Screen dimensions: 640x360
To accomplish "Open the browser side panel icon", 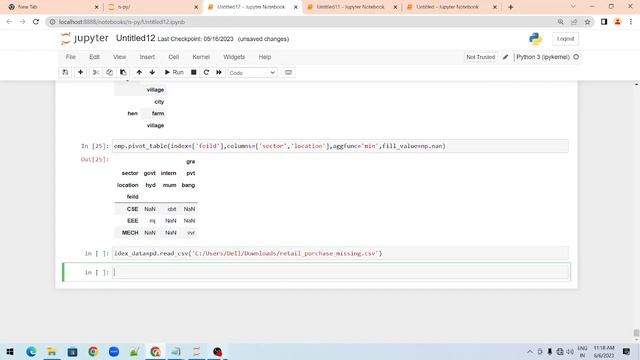I will tap(604, 22).
